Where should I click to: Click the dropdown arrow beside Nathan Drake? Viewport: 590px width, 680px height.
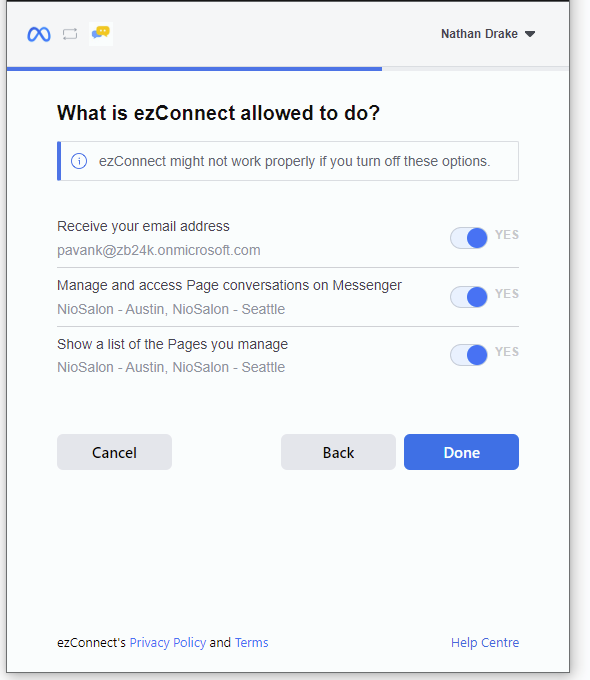coord(530,34)
